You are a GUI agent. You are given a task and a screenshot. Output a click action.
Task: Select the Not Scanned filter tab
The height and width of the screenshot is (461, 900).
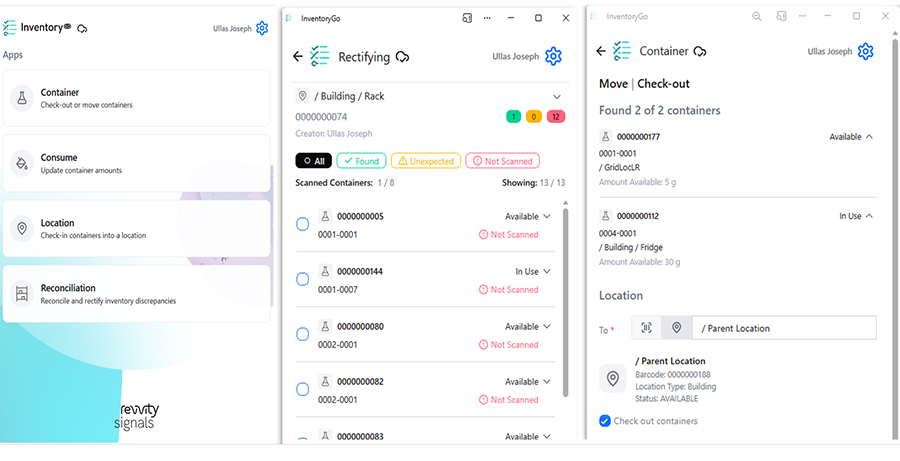pos(502,161)
